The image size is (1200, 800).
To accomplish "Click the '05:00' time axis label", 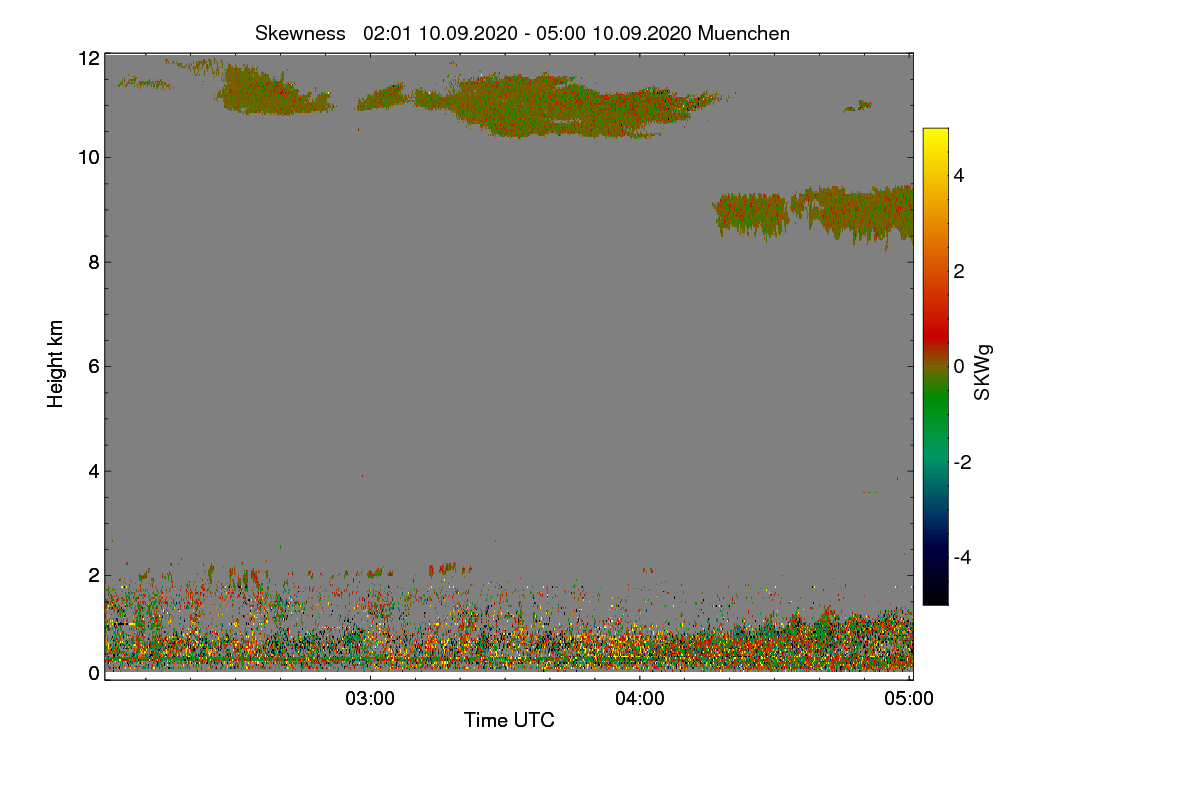I will tap(910, 699).
